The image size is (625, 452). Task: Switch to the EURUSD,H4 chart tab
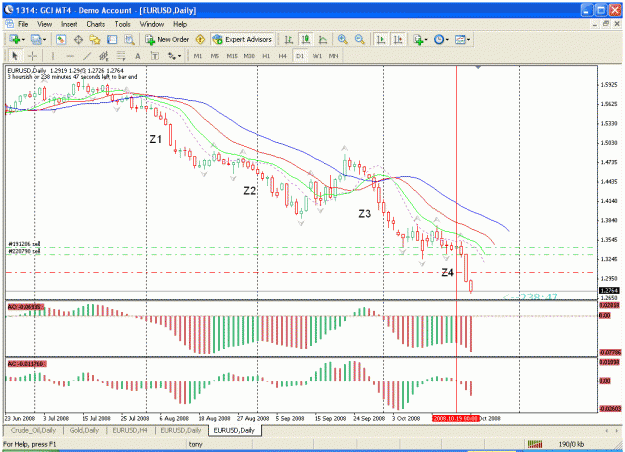[130, 430]
